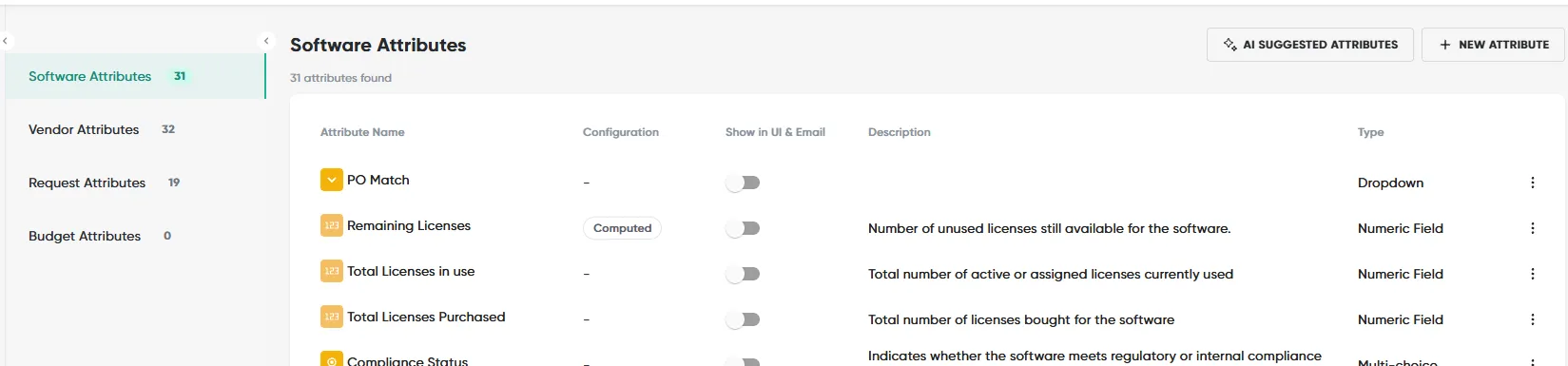This screenshot has height=366, width=1568.
Task: Click the Remaining Licenses numeric type icon
Action: pyautogui.click(x=331, y=225)
